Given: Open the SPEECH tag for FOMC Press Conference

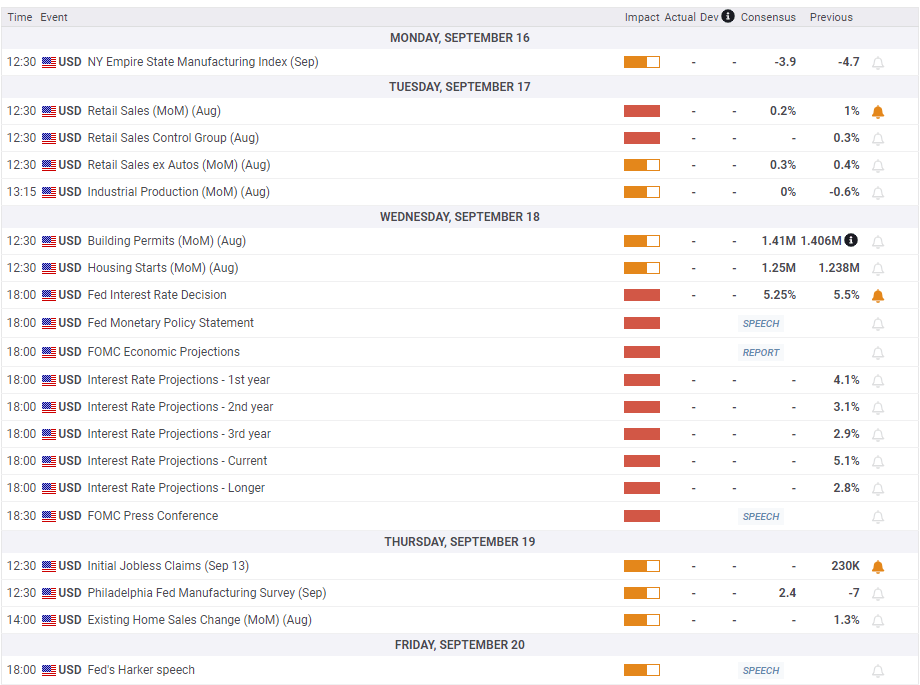Looking at the screenshot, I should [x=761, y=517].
